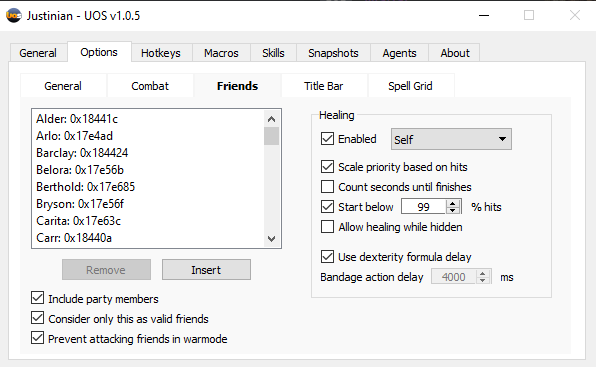Toggle the Start below checkbox
The height and width of the screenshot is (367, 596).
coord(327,207)
